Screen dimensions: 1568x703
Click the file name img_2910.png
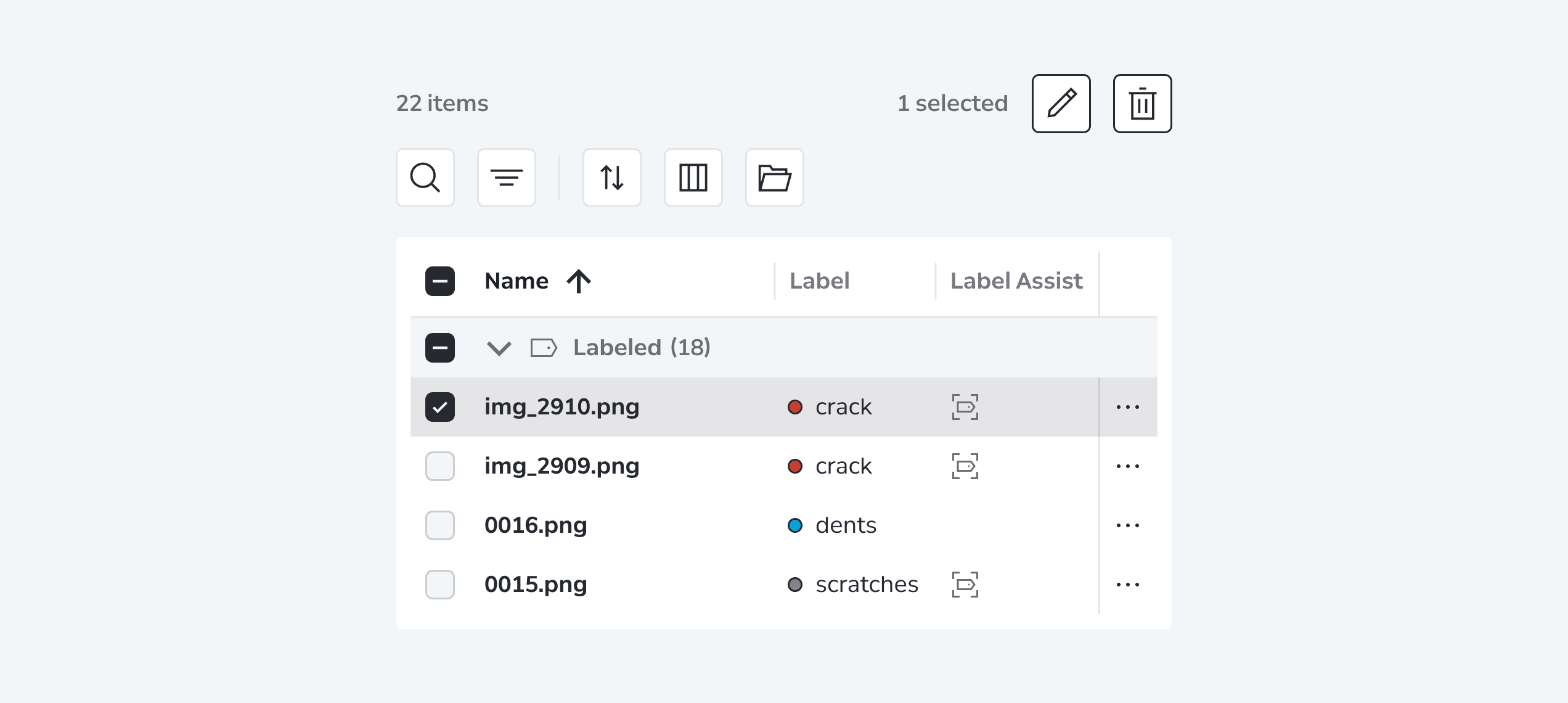tap(561, 407)
